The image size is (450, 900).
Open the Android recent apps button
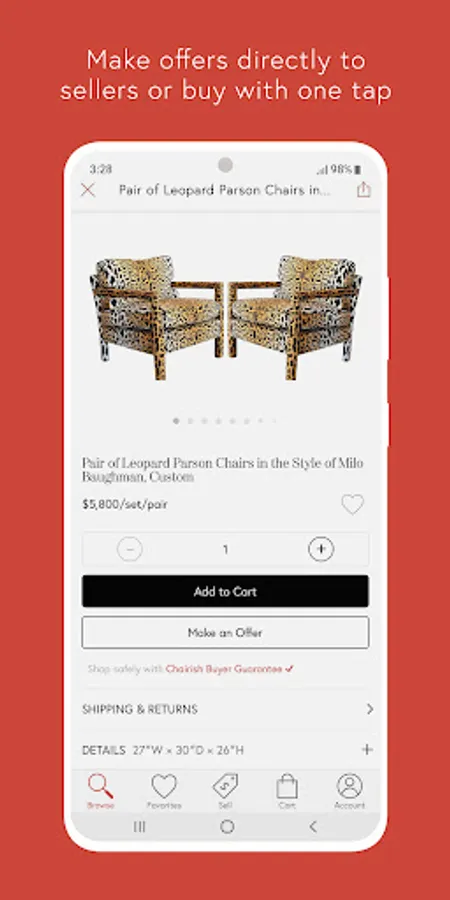pyautogui.click(x=139, y=827)
